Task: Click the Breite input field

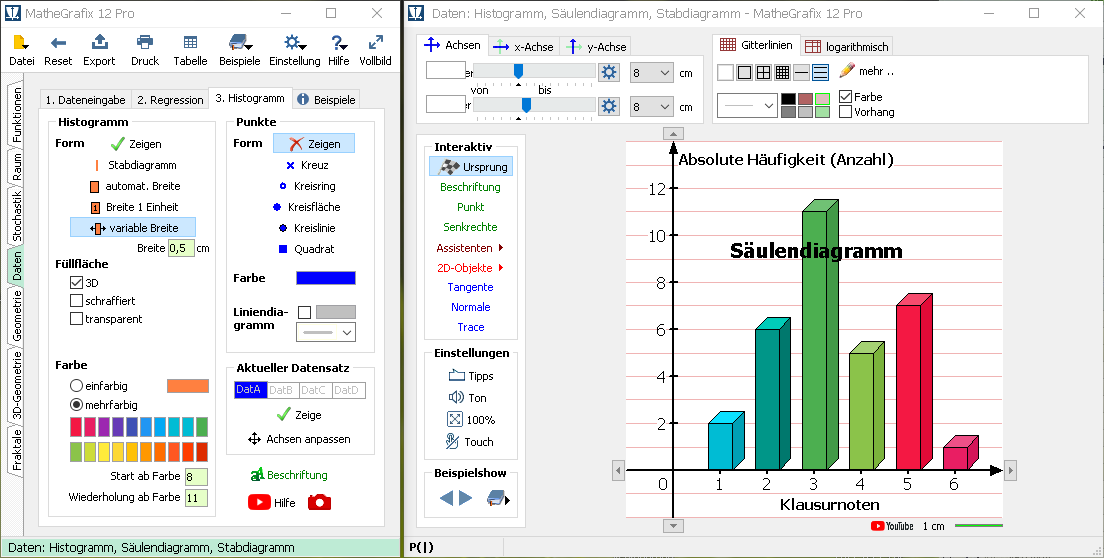Action: pos(180,248)
